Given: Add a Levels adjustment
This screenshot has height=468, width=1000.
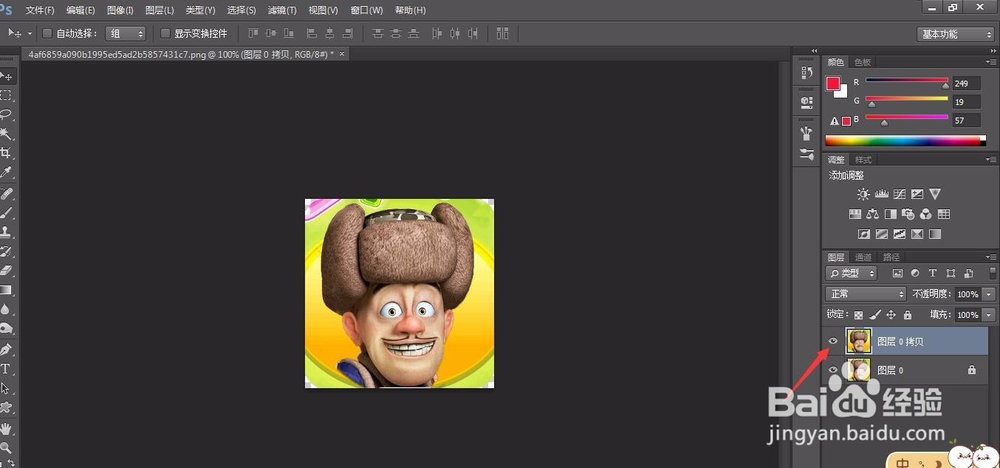Looking at the screenshot, I should pos(881,194).
